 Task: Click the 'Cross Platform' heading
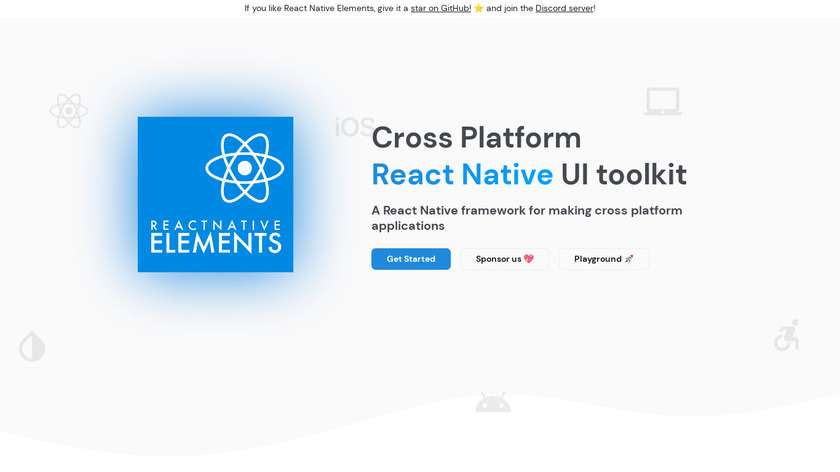[476, 137]
